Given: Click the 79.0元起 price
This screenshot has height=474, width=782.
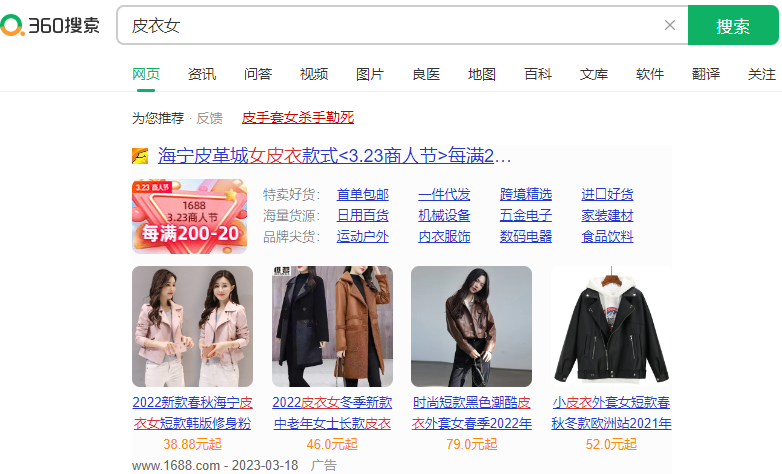Looking at the screenshot, I should click(471, 444).
